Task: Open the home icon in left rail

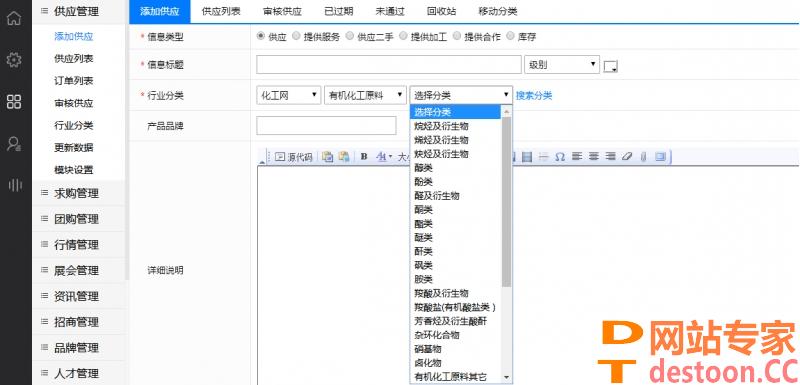Action: [x=14, y=18]
